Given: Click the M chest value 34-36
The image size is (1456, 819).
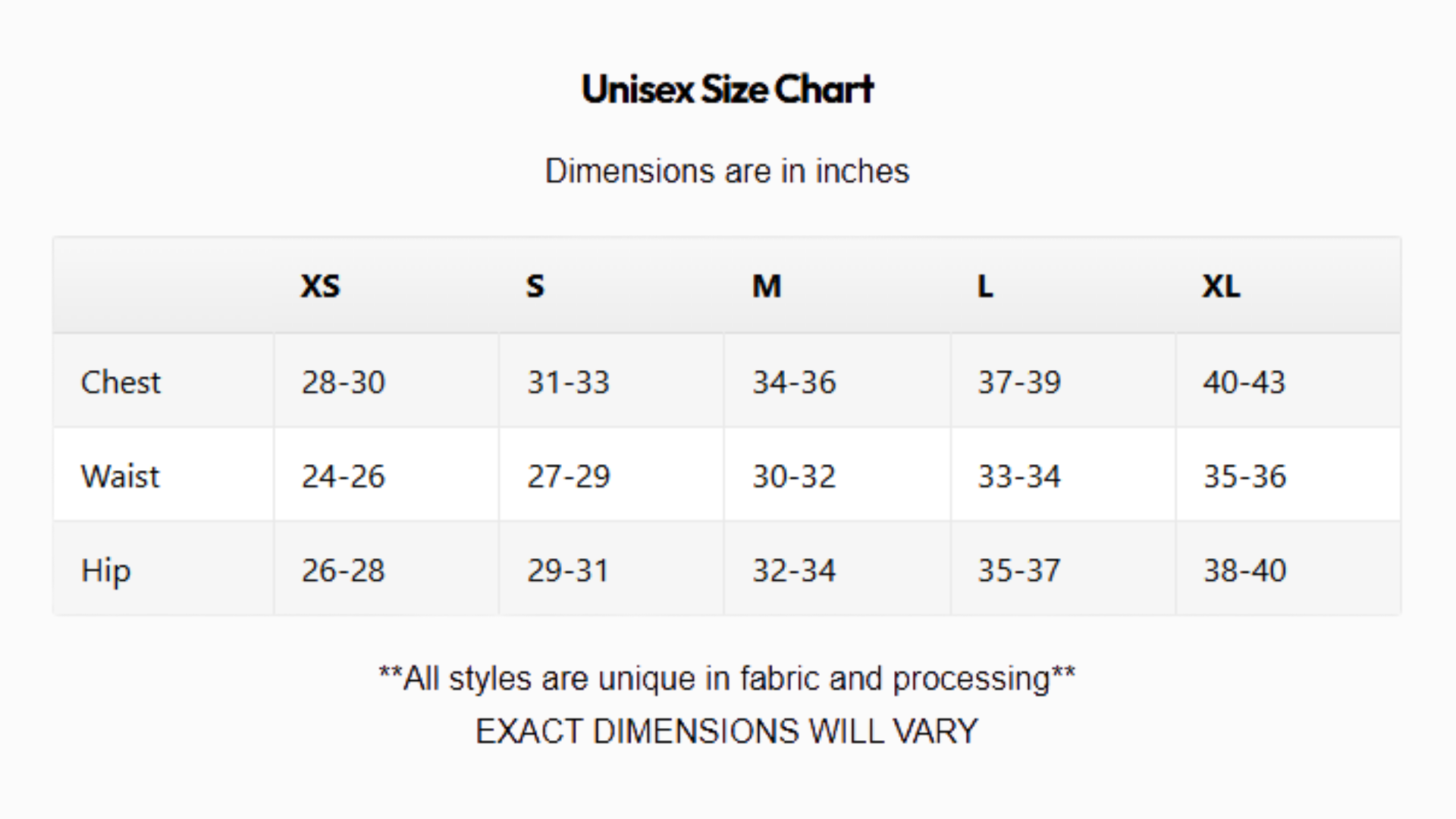Looking at the screenshot, I should (794, 382).
